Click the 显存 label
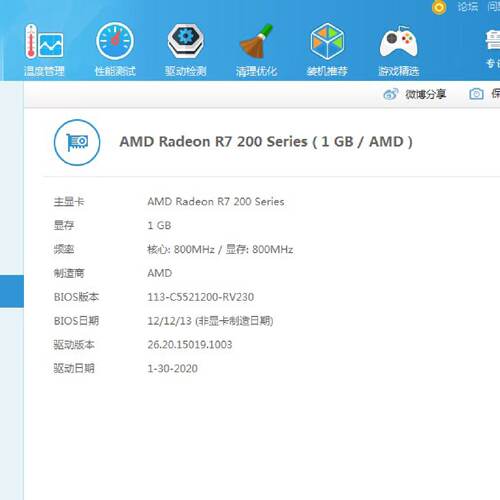Viewport: 500px width, 500px height. (64, 225)
